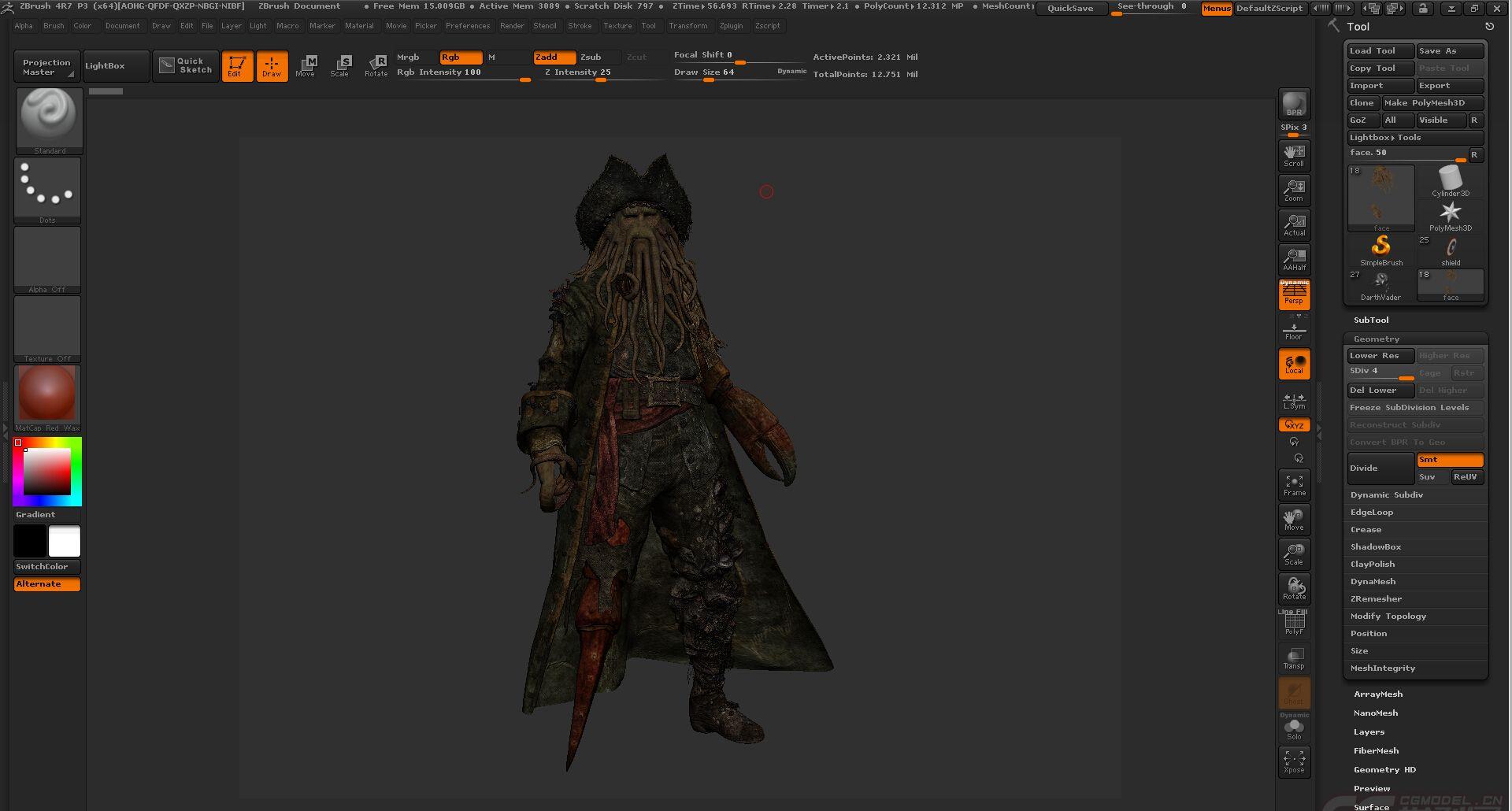Click the Lower Res button
The width and height of the screenshot is (1512, 811).
point(1380,356)
